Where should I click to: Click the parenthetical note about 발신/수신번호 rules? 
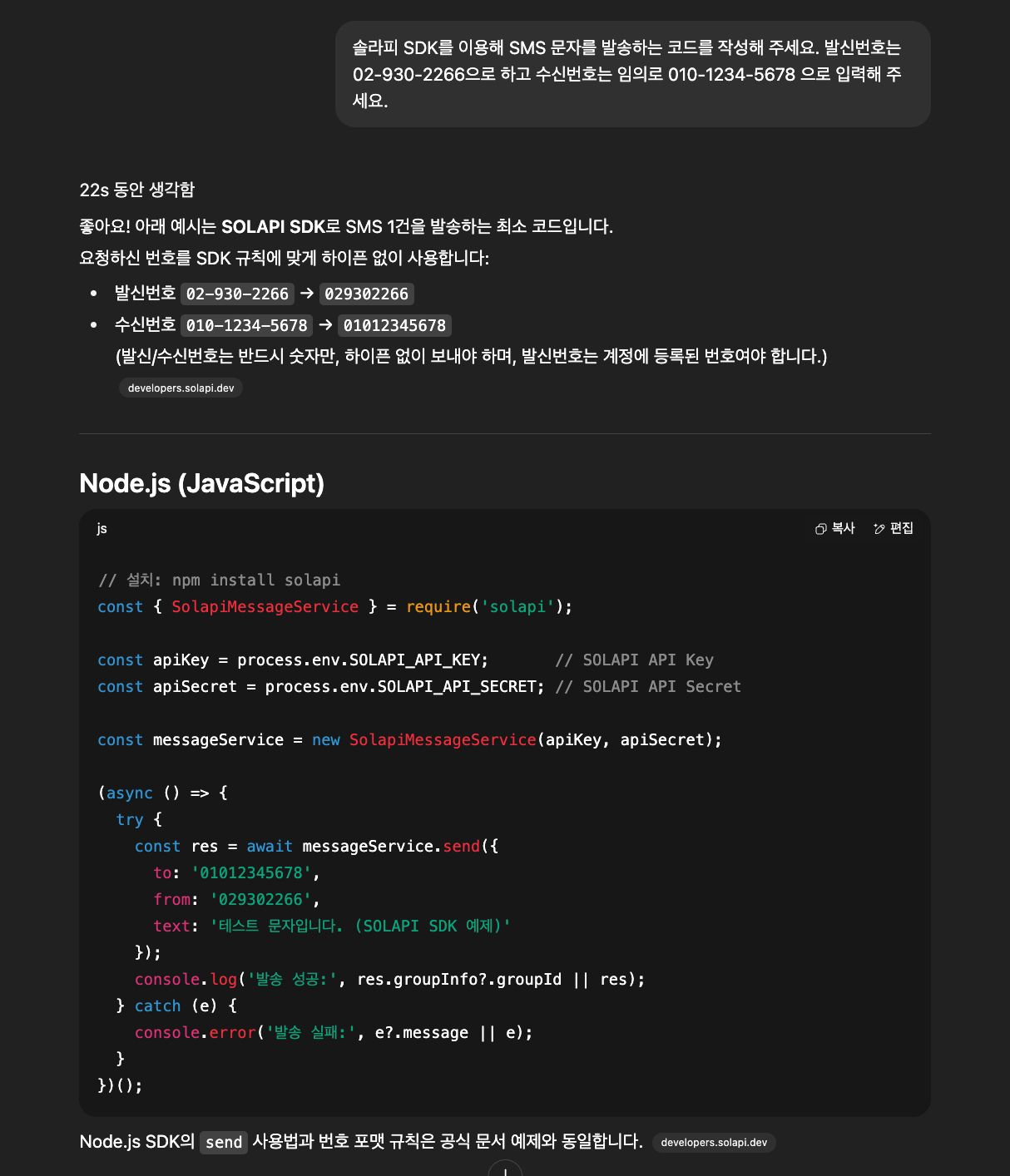tap(471, 356)
